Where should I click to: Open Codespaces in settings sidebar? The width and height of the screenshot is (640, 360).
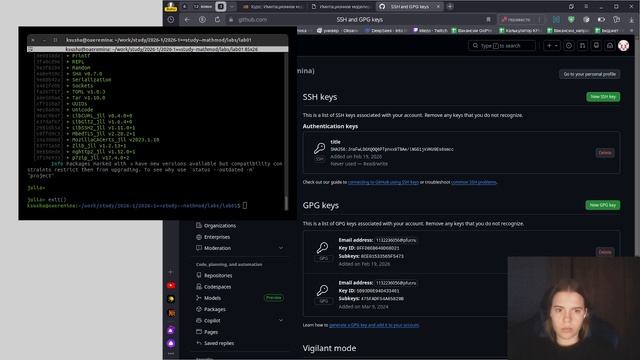click(217, 287)
